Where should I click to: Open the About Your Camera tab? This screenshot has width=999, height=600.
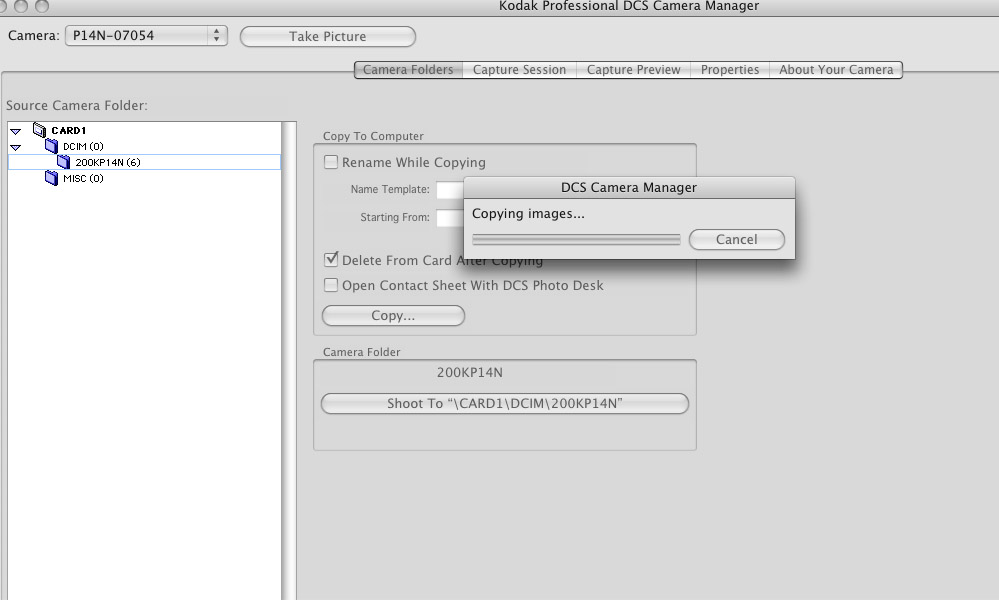click(836, 69)
